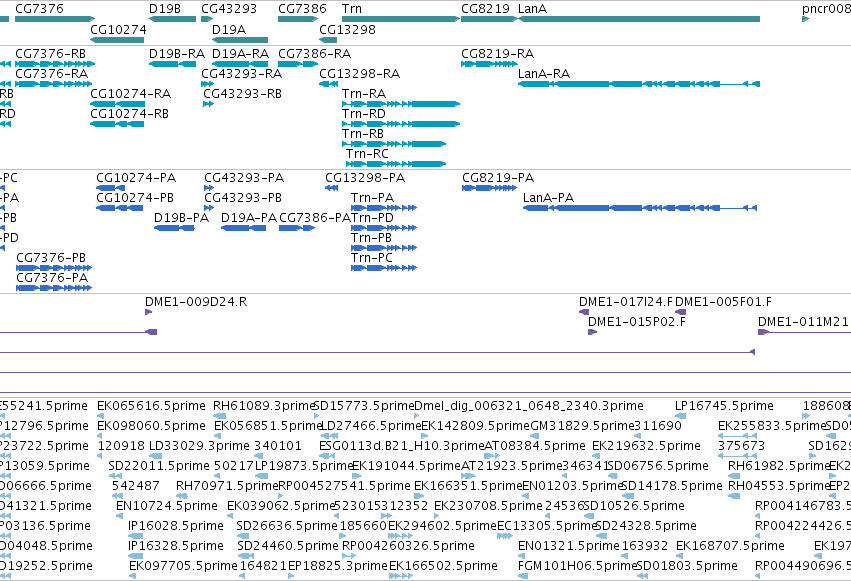Select the 'EK168707.5prime' EST label
The width and height of the screenshot is (851, 581).
[731, 547]
